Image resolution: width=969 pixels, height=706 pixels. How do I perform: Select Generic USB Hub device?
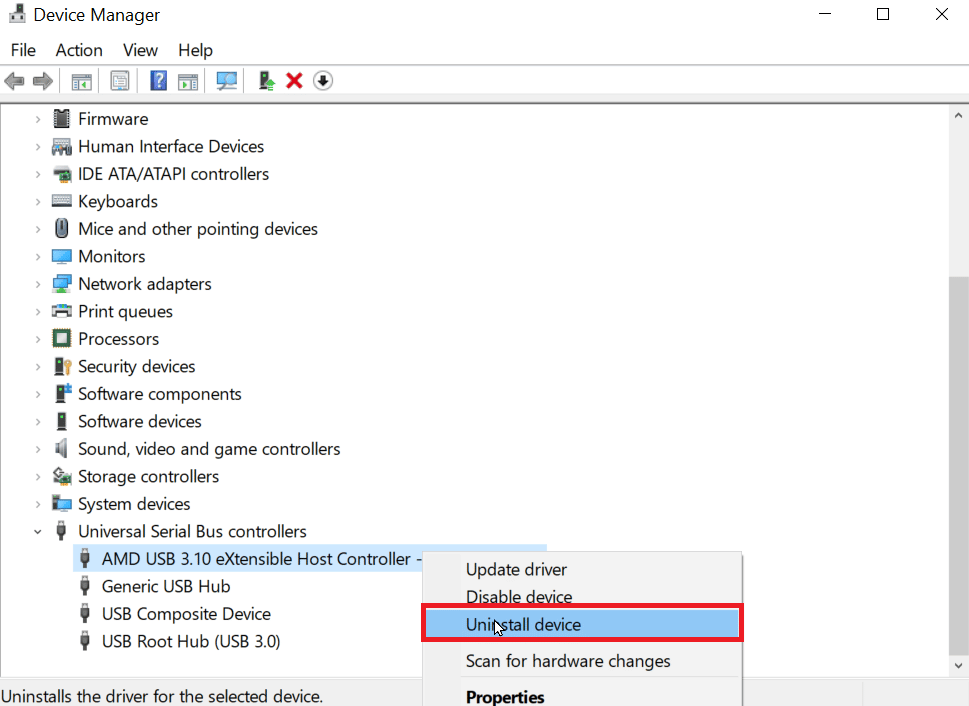(166, 586)
